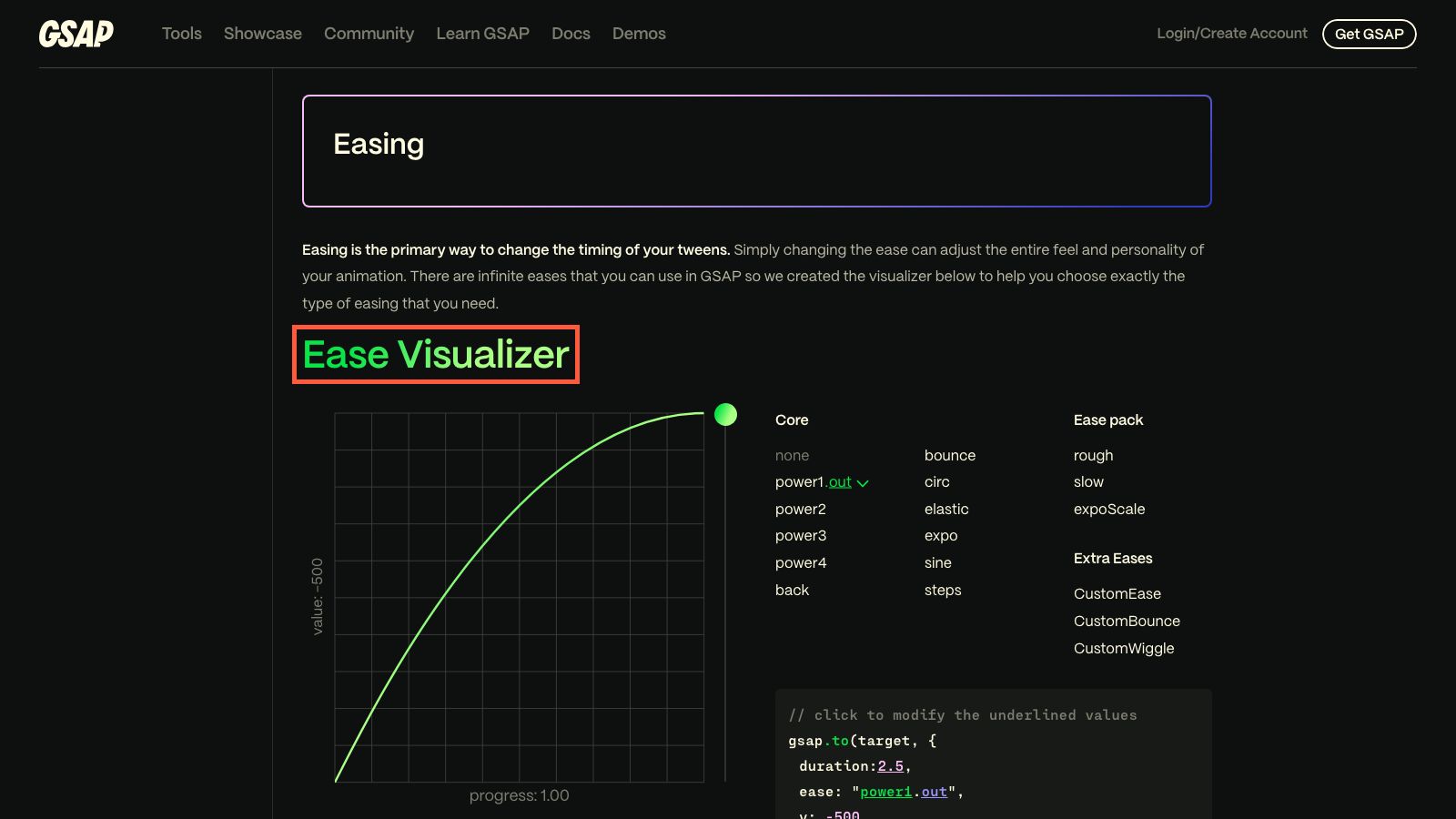Click the Extra Eases heading
Screen dimensions: 1456x819
pos(1113,558)
